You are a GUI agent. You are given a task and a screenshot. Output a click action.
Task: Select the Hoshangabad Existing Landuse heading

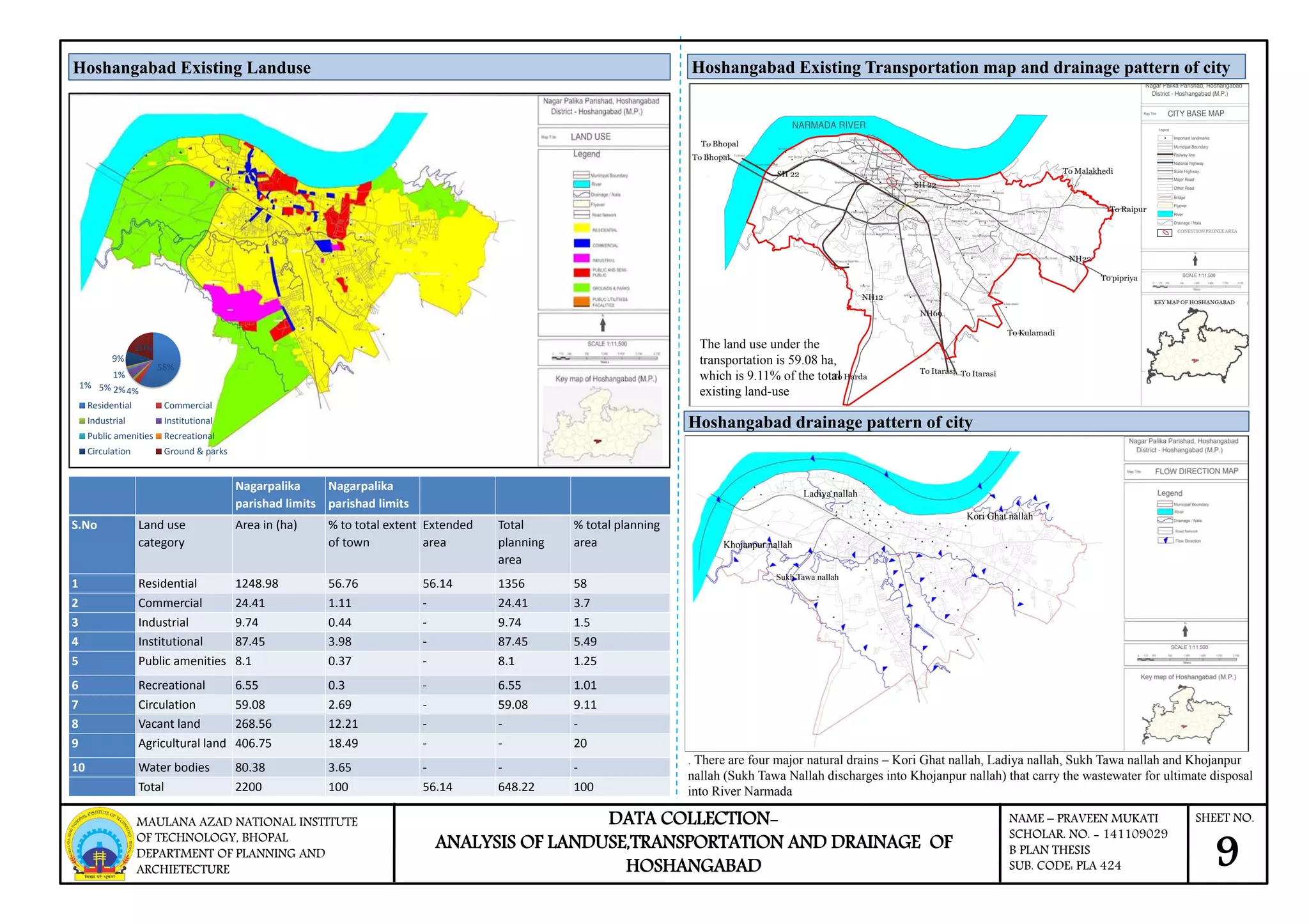(x=192, y=68)
